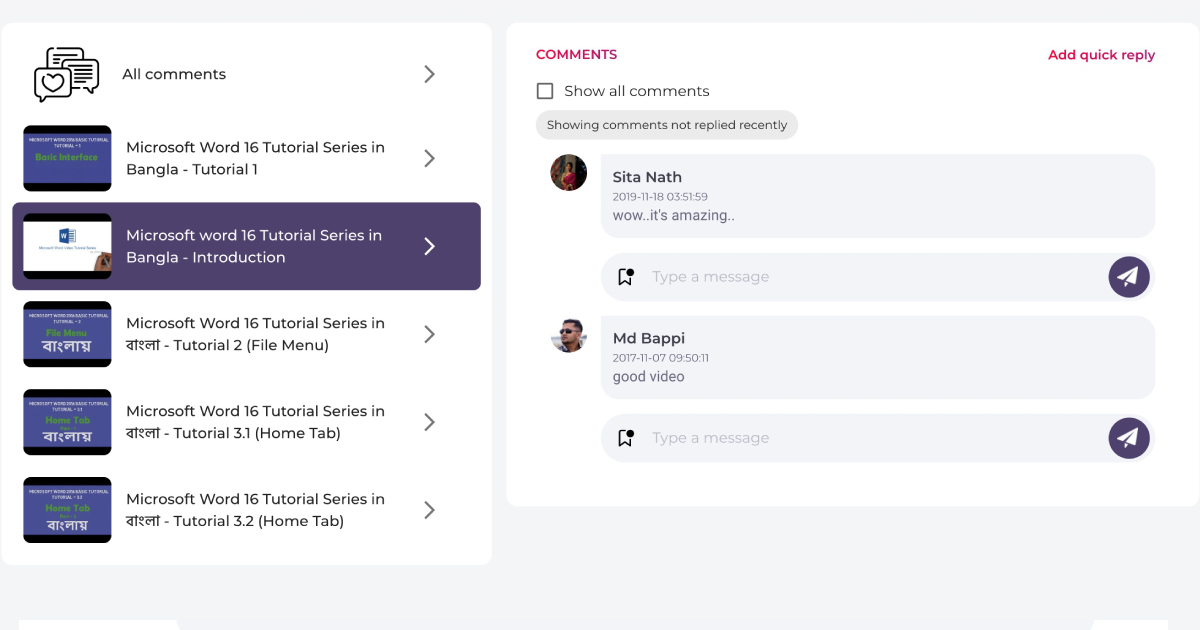Screen dimensions: 1200x630
Task: Expand the All comments chevron arrow
Action: pyautogui.click(x=429, y=74)
